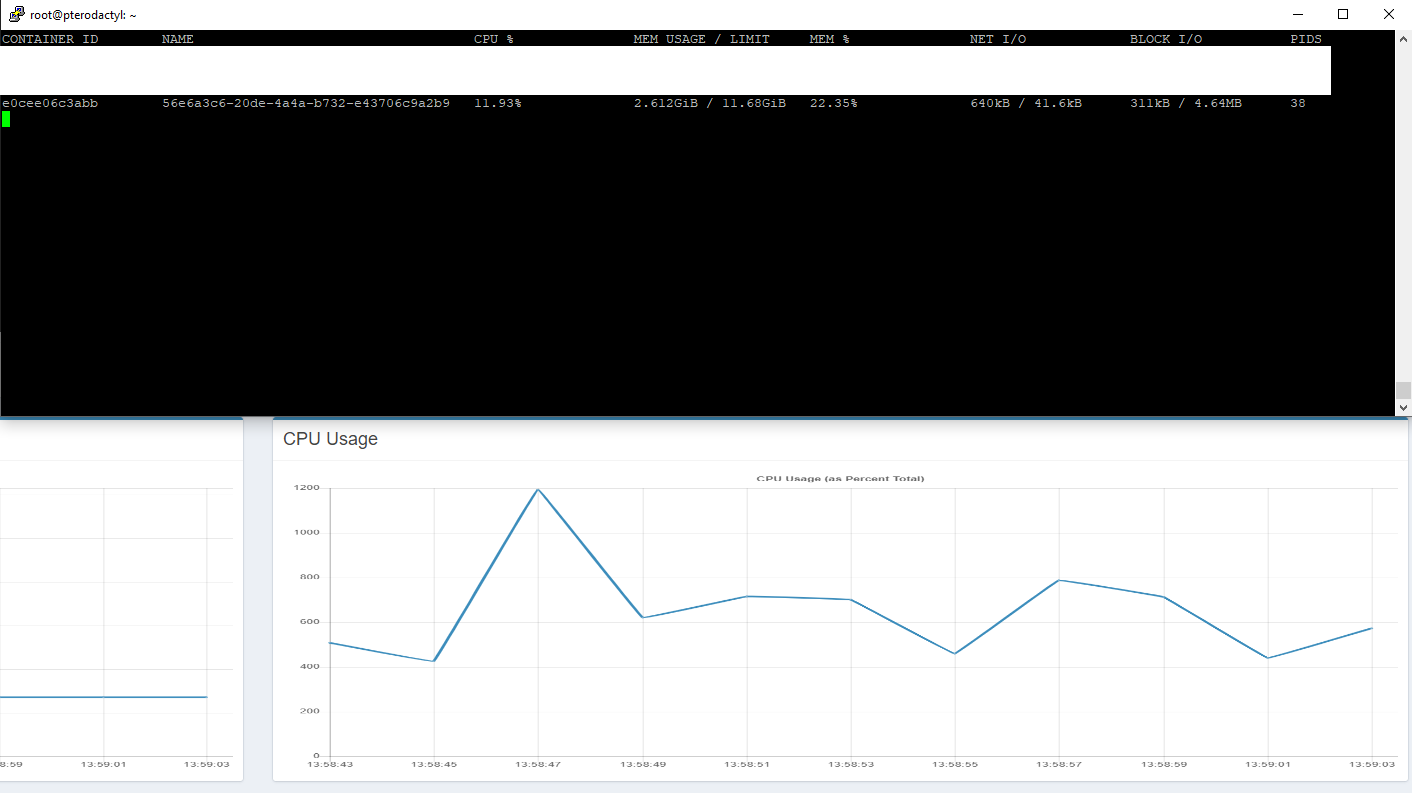Close the root@pterodactyl terminal window
Viewport: 1412px width, 793px height.
pyautogui.click(x=1389, y=14)
